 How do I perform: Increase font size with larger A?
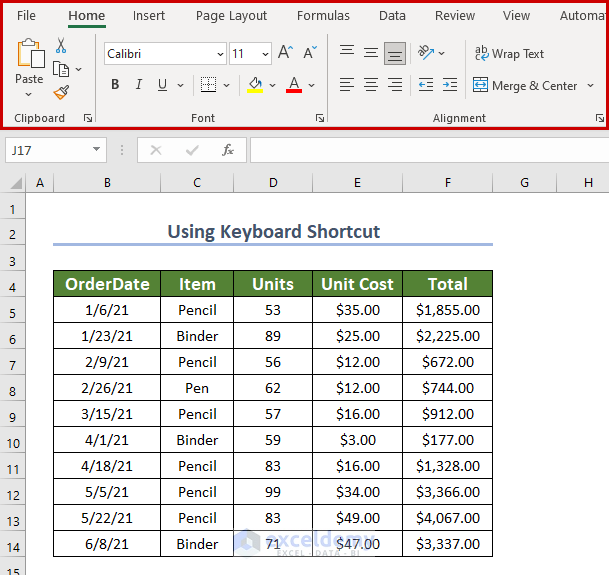tap(286, 54)
